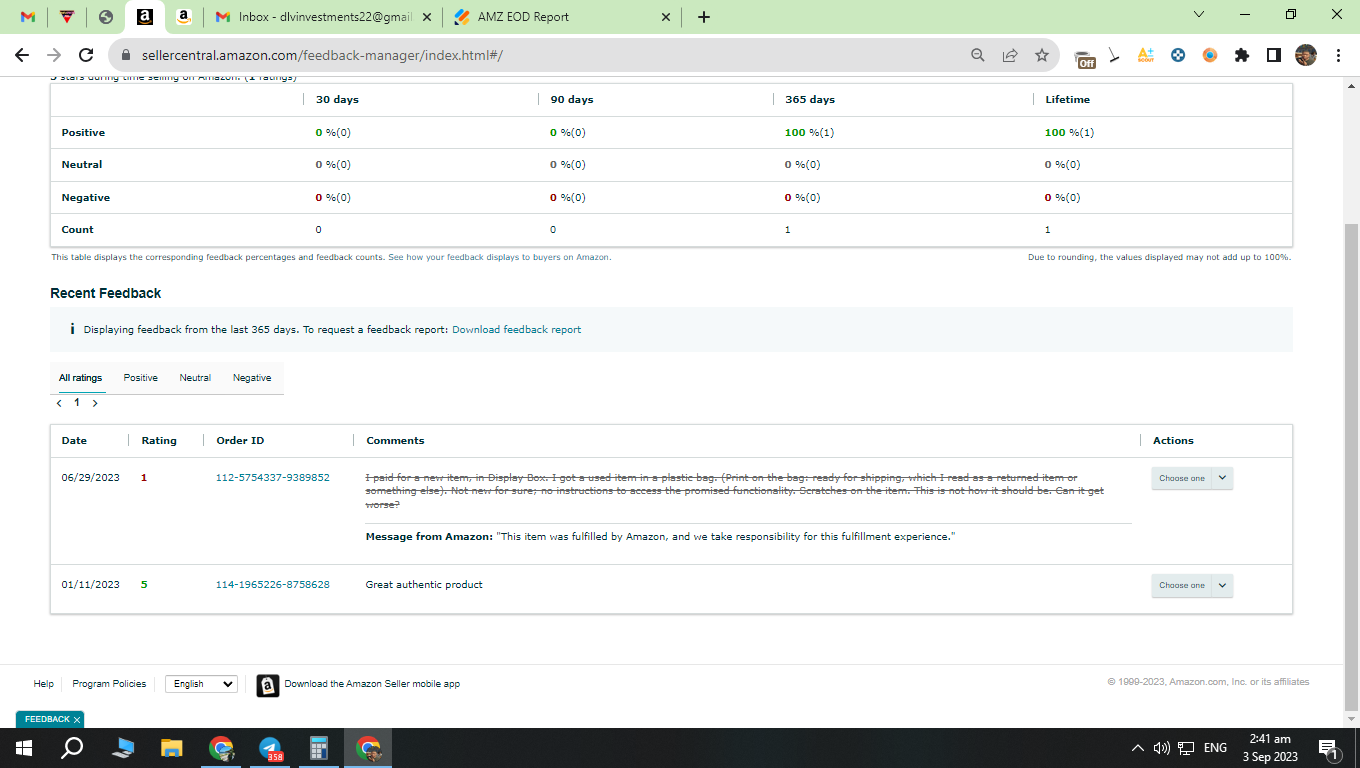Viewport: 1360px width, 768px height.
Task: Open a new browser tab
Action: pos(704,17)
